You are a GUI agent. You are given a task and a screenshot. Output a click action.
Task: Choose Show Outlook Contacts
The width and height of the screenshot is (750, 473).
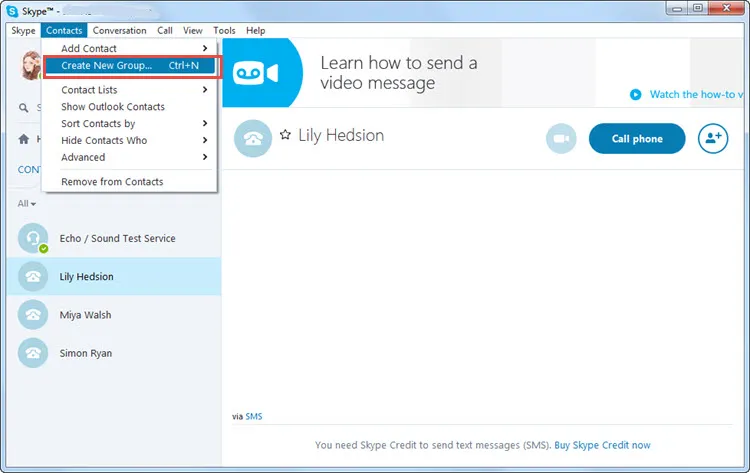[x=130, y=107]
